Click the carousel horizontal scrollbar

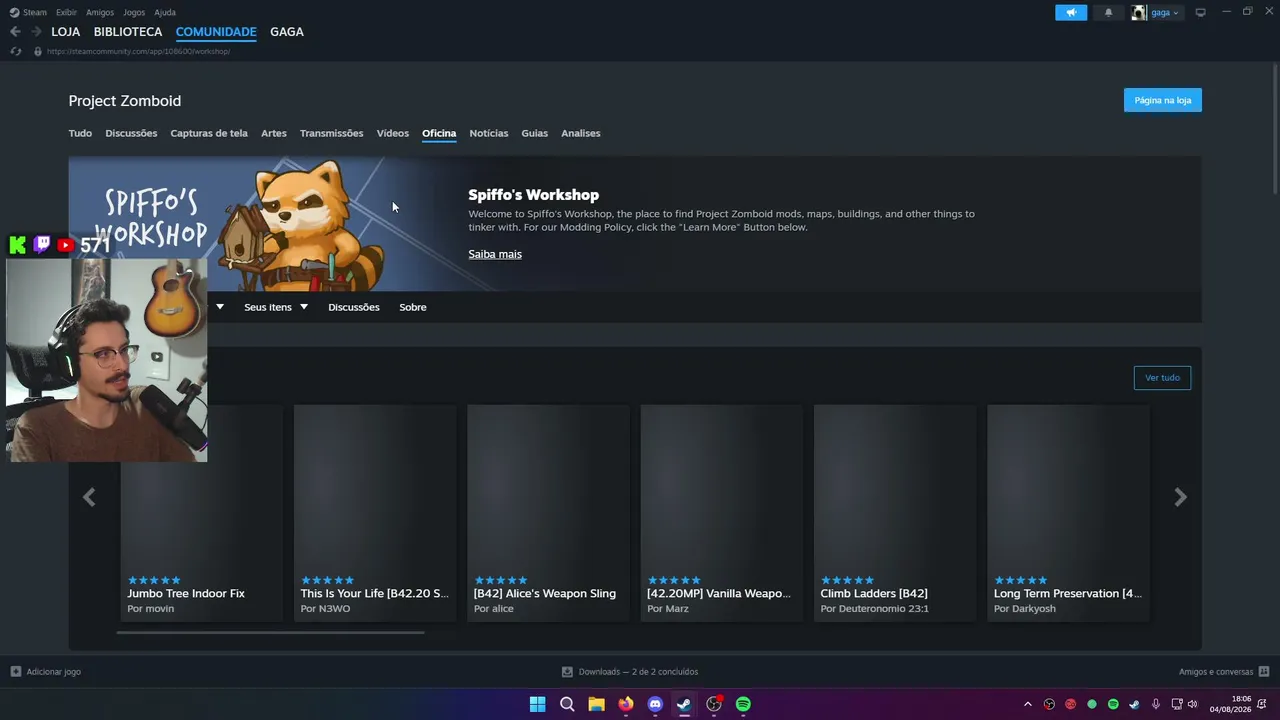[270, 632]
